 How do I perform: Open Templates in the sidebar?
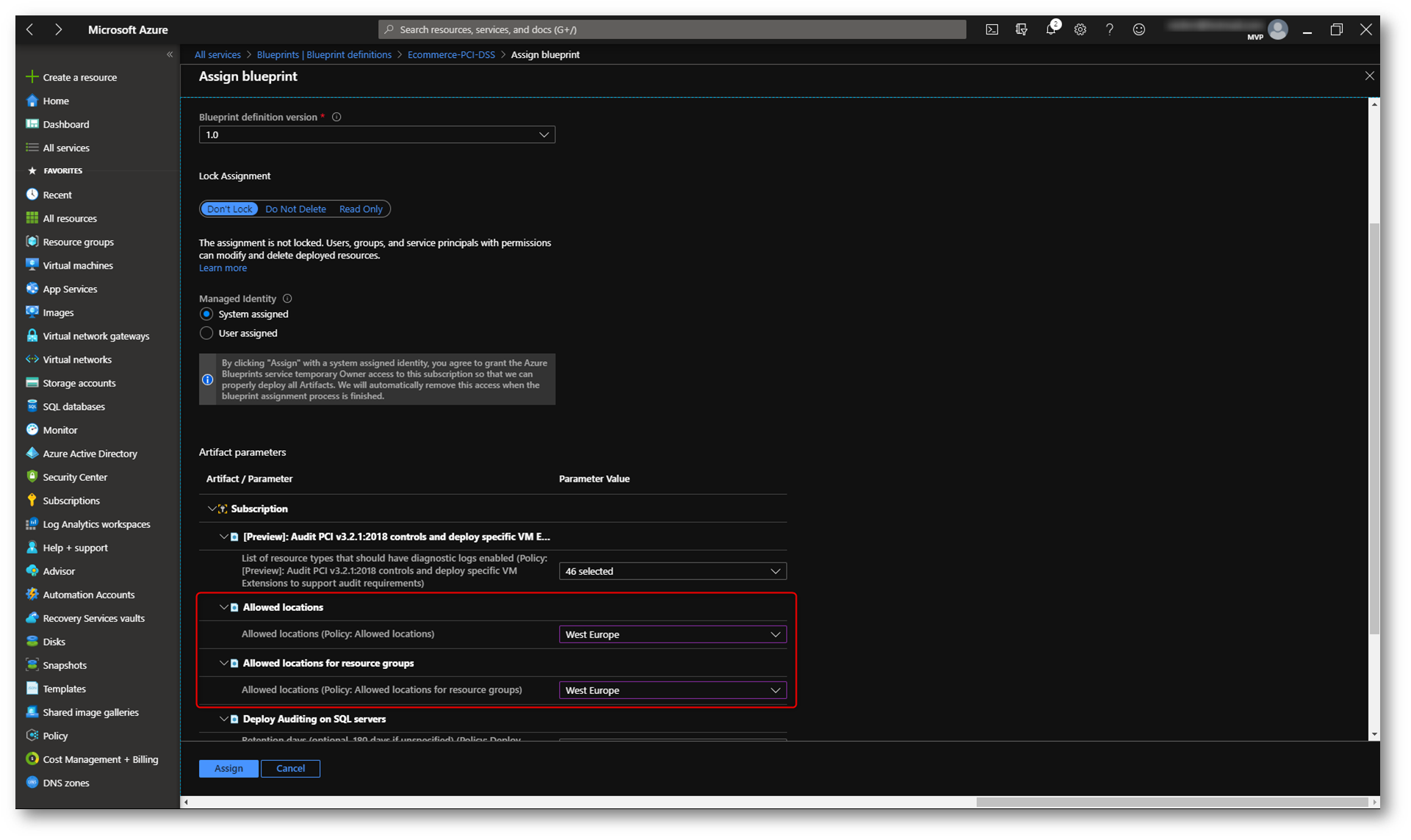pos(64,688)
